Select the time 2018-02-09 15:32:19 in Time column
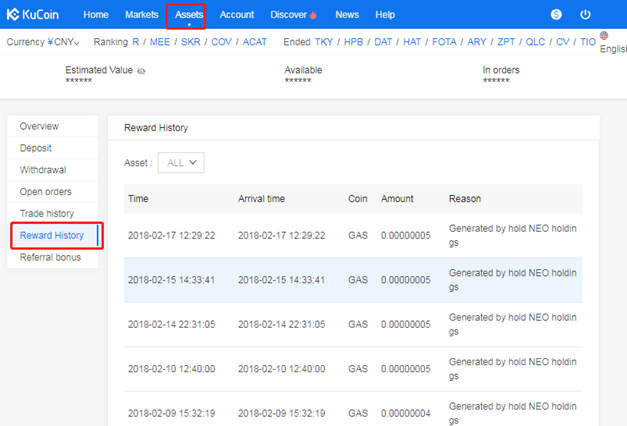 coord(172,413)
